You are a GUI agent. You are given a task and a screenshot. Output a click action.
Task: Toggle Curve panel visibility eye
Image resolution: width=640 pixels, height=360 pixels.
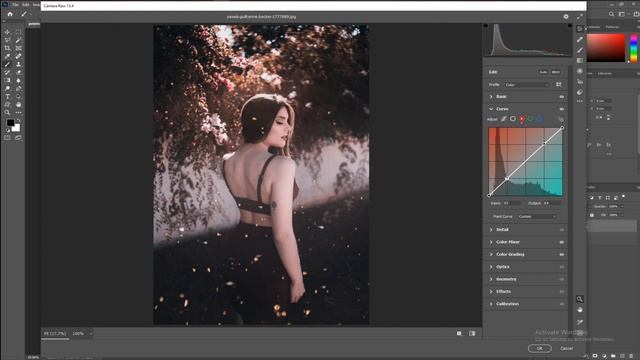click(x=562, y=109)
